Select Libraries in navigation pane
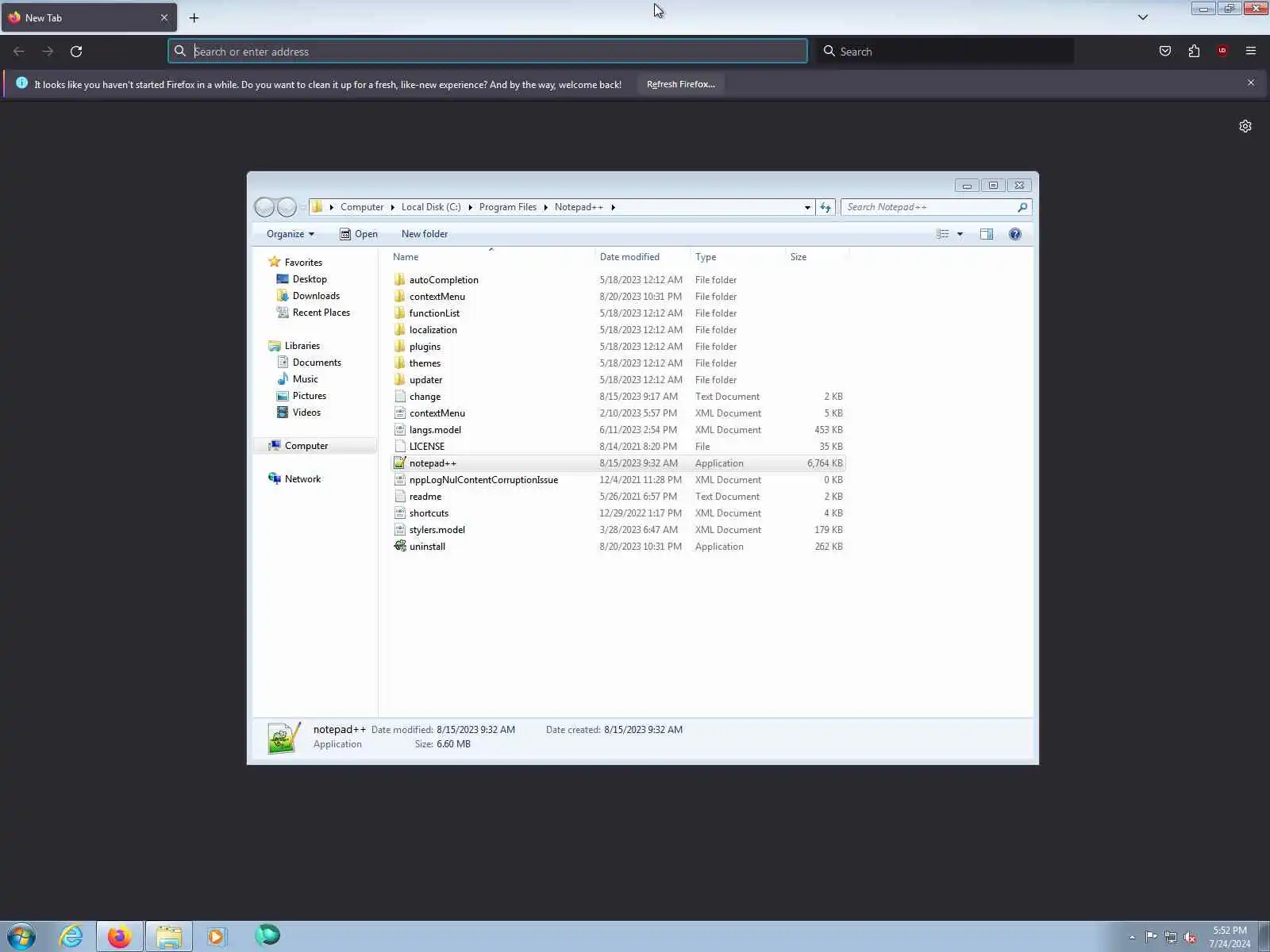Viewport: 1270px width, 952px height. pyautogui.click(x=302, y=346)
